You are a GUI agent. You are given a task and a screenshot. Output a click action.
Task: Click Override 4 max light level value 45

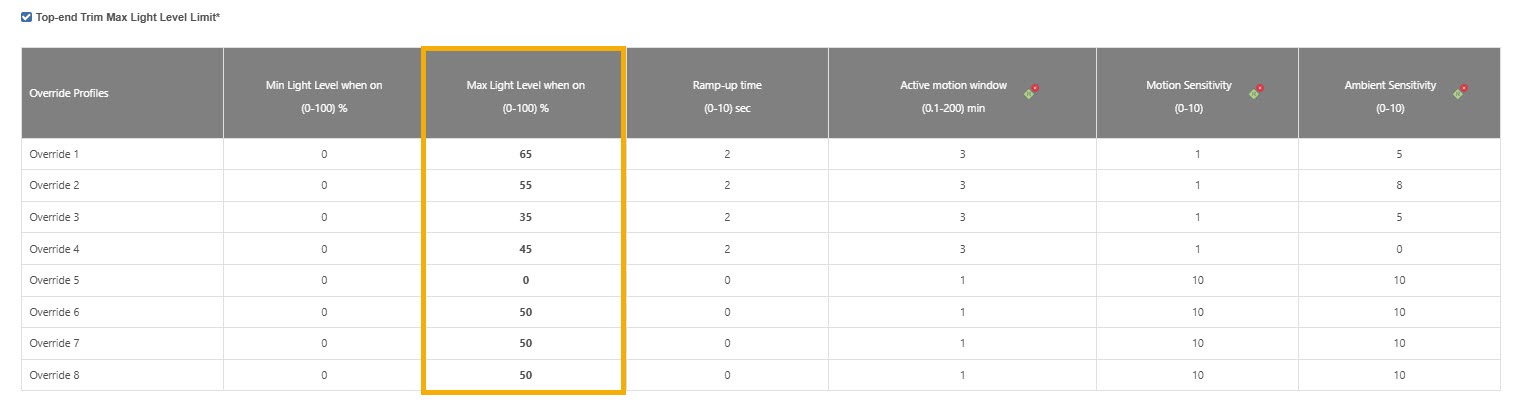pyautogui.click(x=525, y=249)
